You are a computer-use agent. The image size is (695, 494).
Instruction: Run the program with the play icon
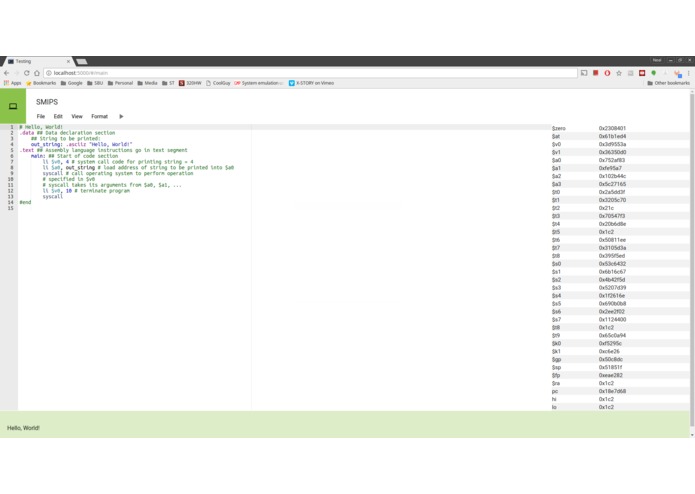point(121,117)
